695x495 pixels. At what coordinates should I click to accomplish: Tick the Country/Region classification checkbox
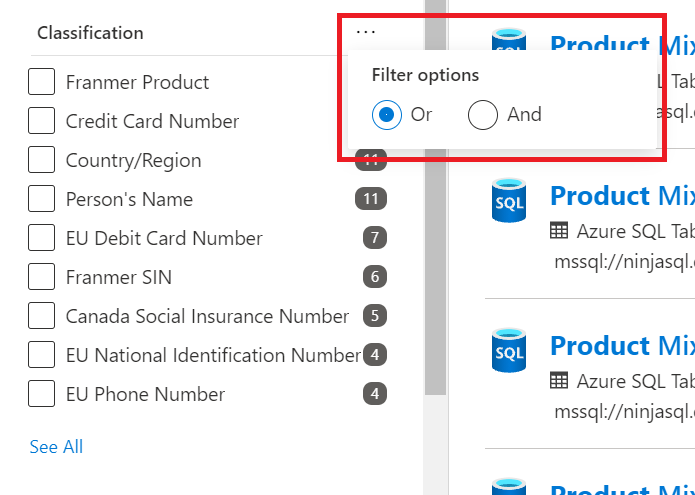(x=42, y=160)
